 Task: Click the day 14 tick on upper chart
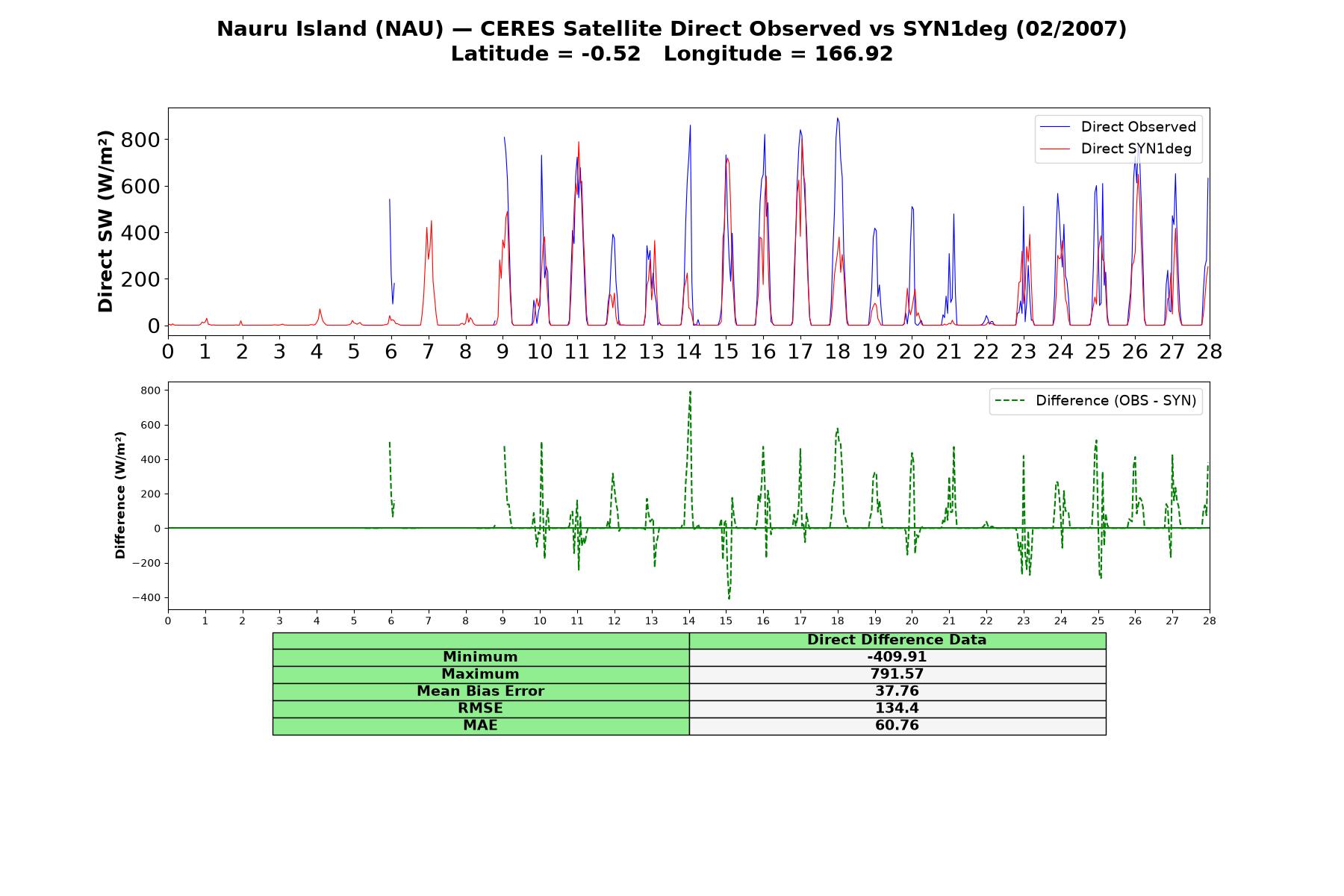click(688, 351)
